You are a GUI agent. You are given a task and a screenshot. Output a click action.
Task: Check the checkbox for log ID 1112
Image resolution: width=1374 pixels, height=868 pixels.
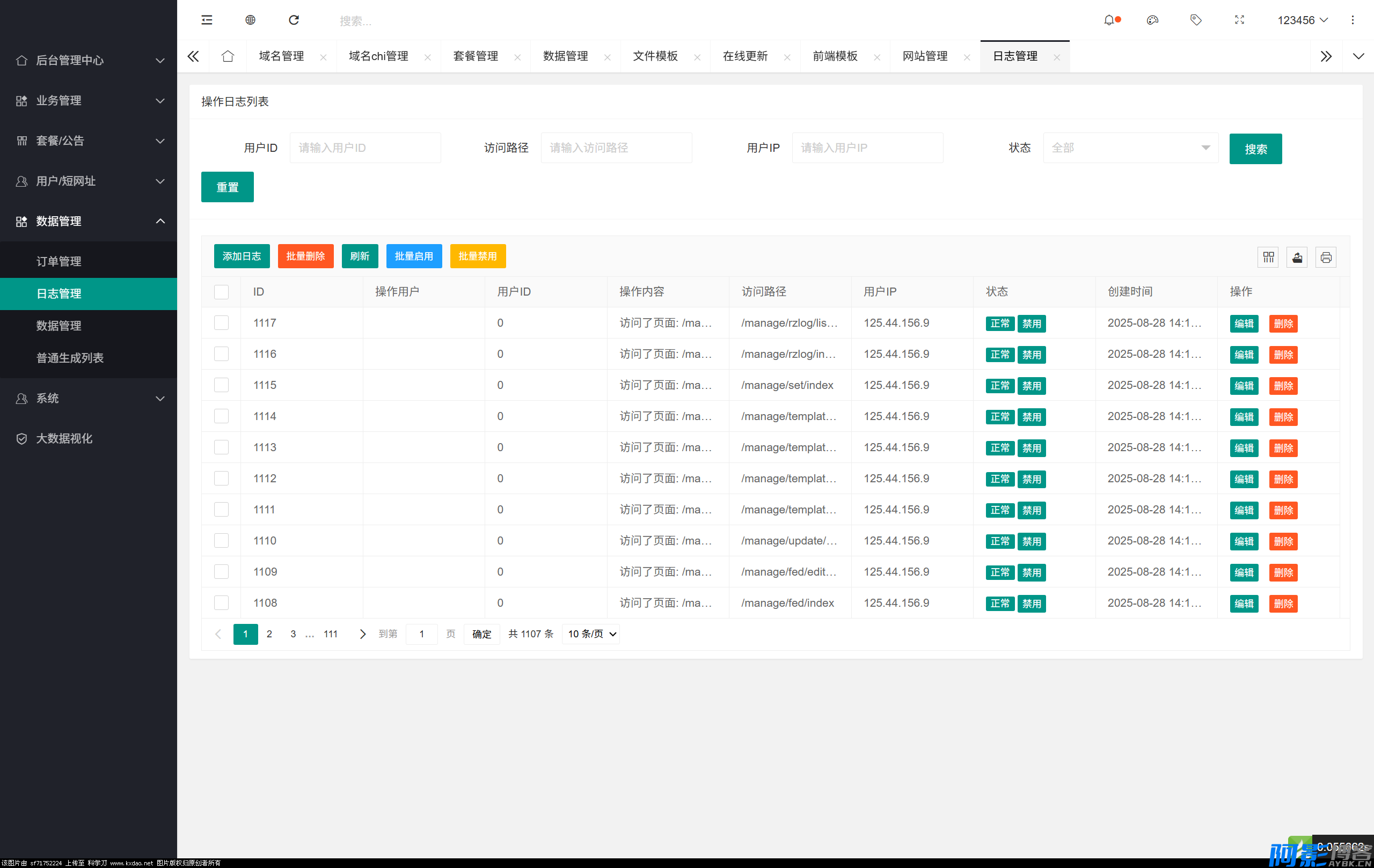tap(221, 479)
